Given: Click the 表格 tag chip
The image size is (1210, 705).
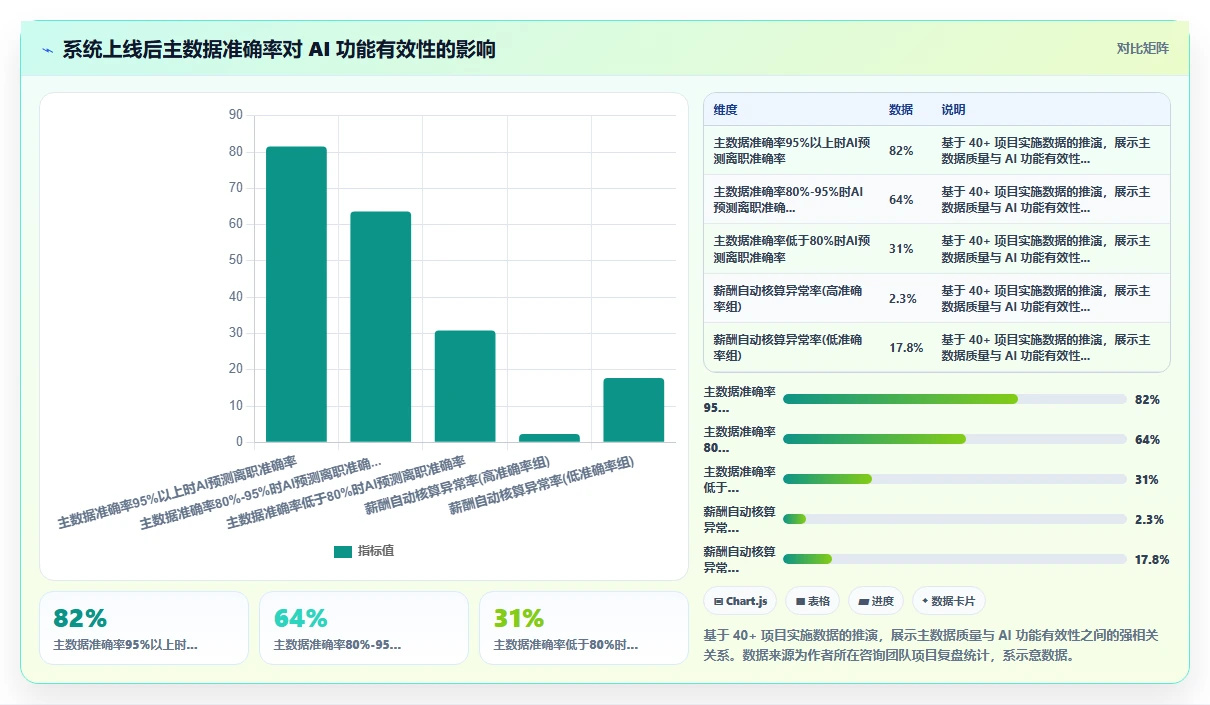Looking at the screenshot, I should coord(813,601).
